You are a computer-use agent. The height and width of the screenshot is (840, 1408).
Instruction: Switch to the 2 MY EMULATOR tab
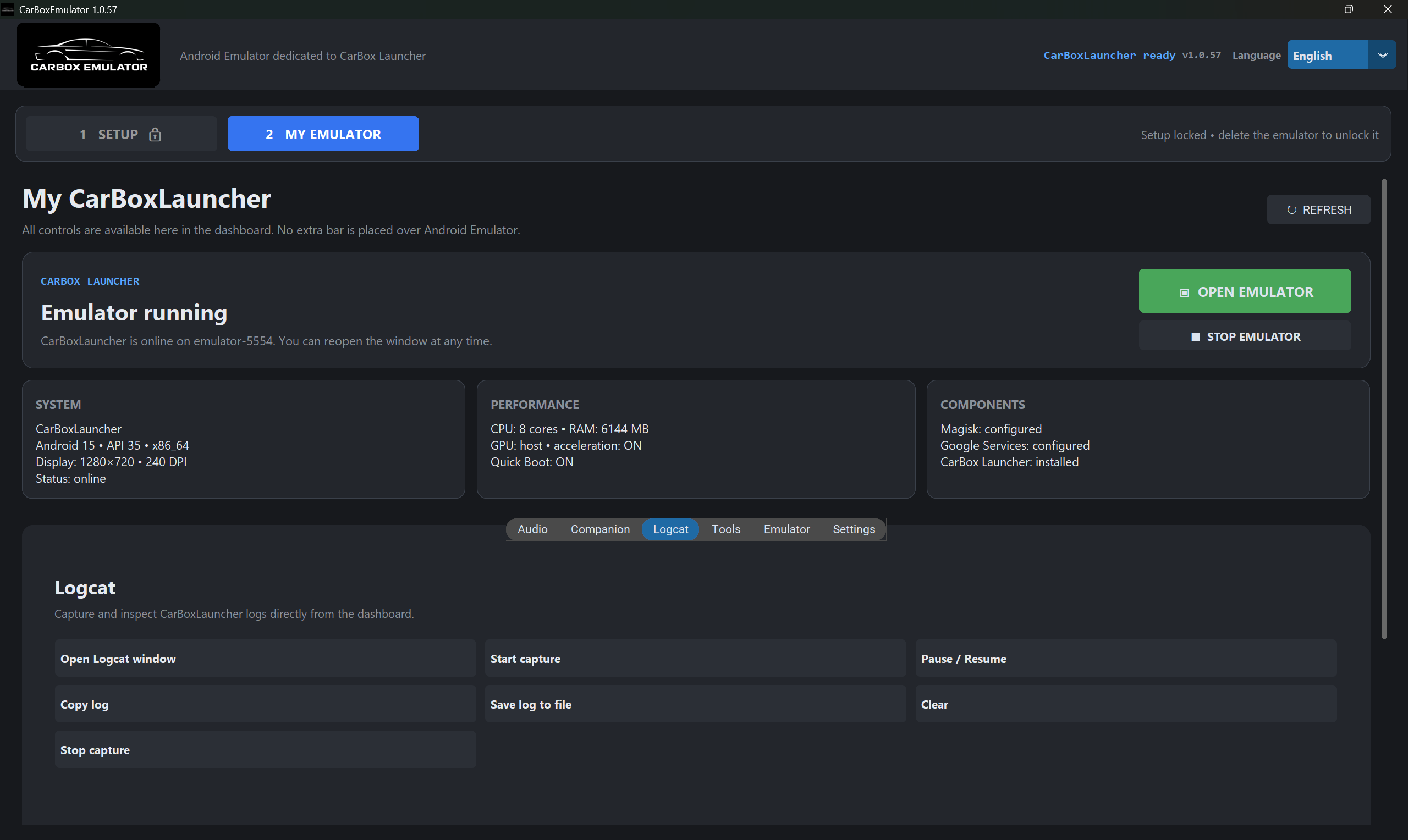[323, 134]
